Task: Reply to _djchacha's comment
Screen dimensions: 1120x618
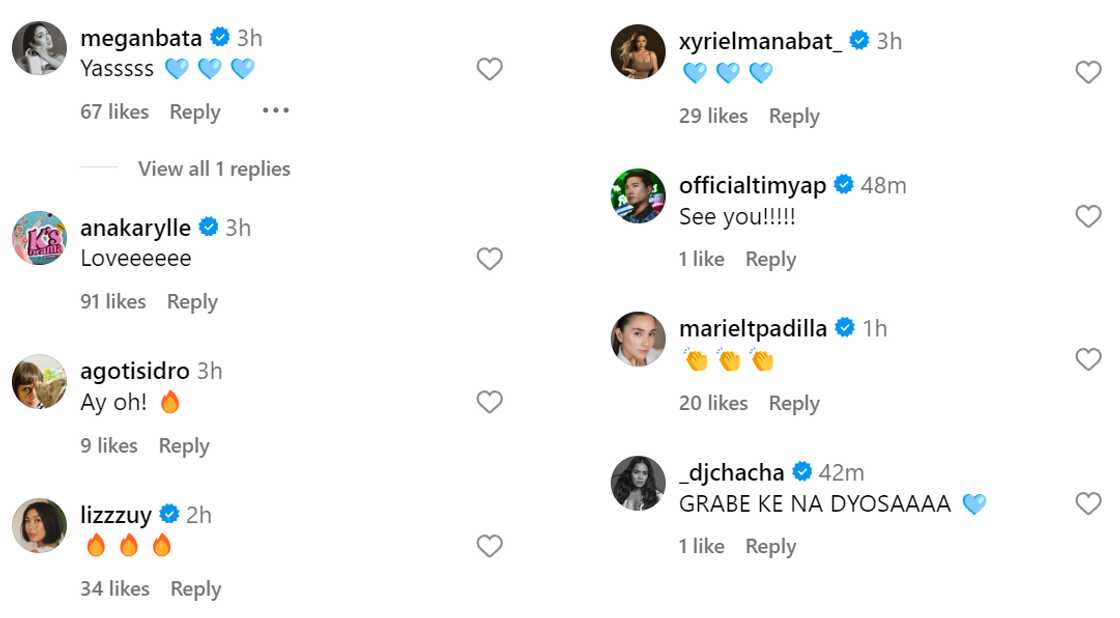Action: click(x=770, y=546)
